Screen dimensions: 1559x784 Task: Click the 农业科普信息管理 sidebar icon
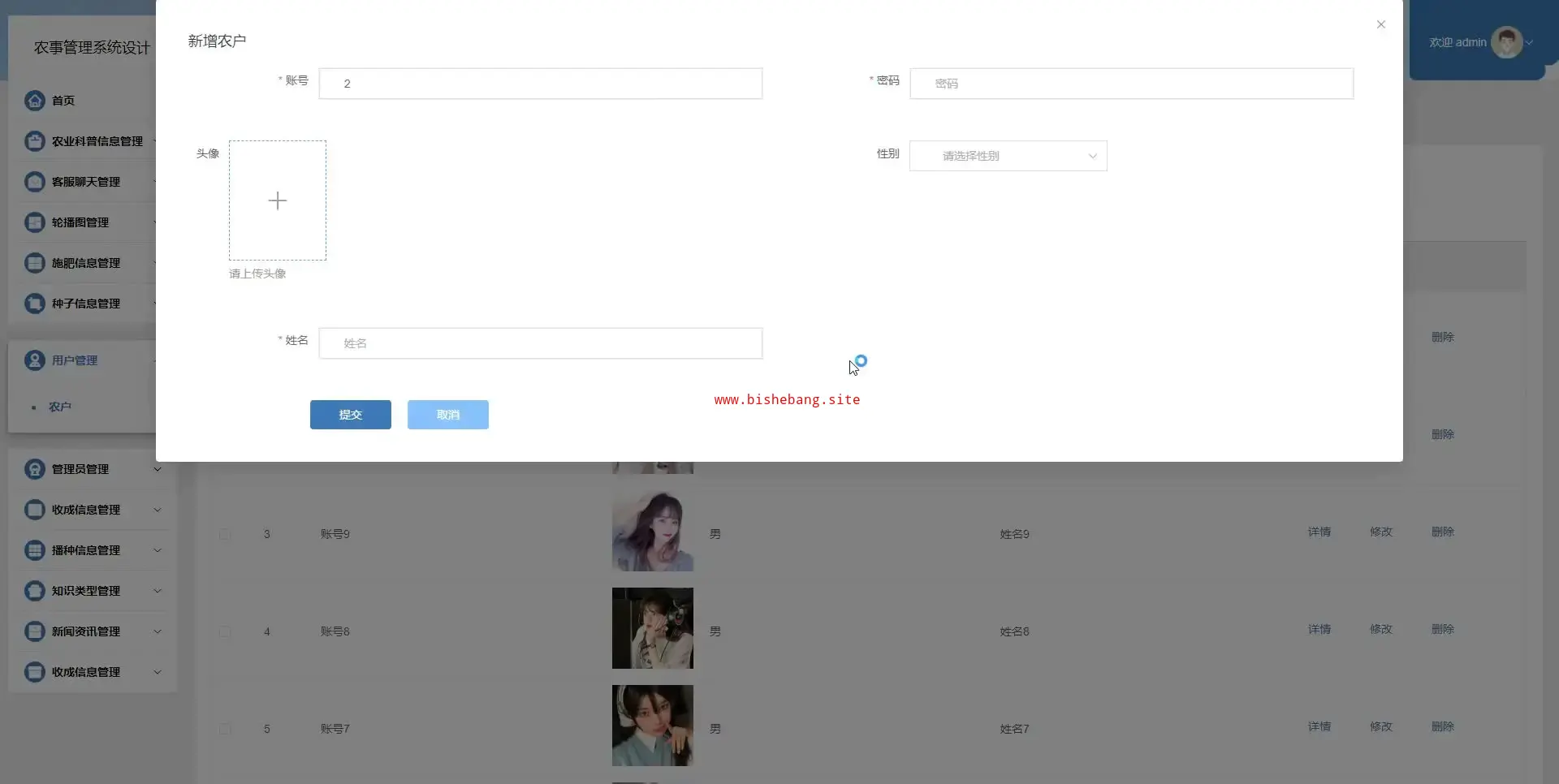(34, 141)
